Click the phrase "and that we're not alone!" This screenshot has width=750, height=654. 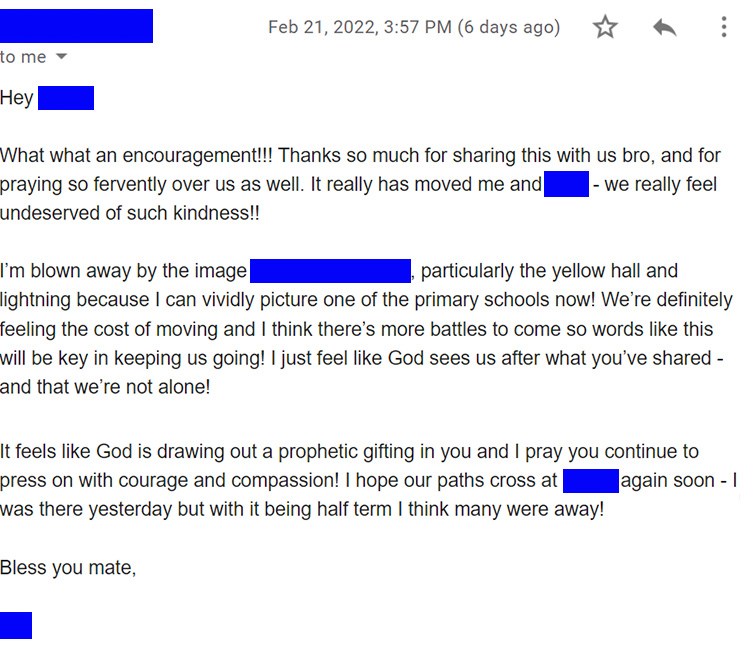tap(105, 386)
